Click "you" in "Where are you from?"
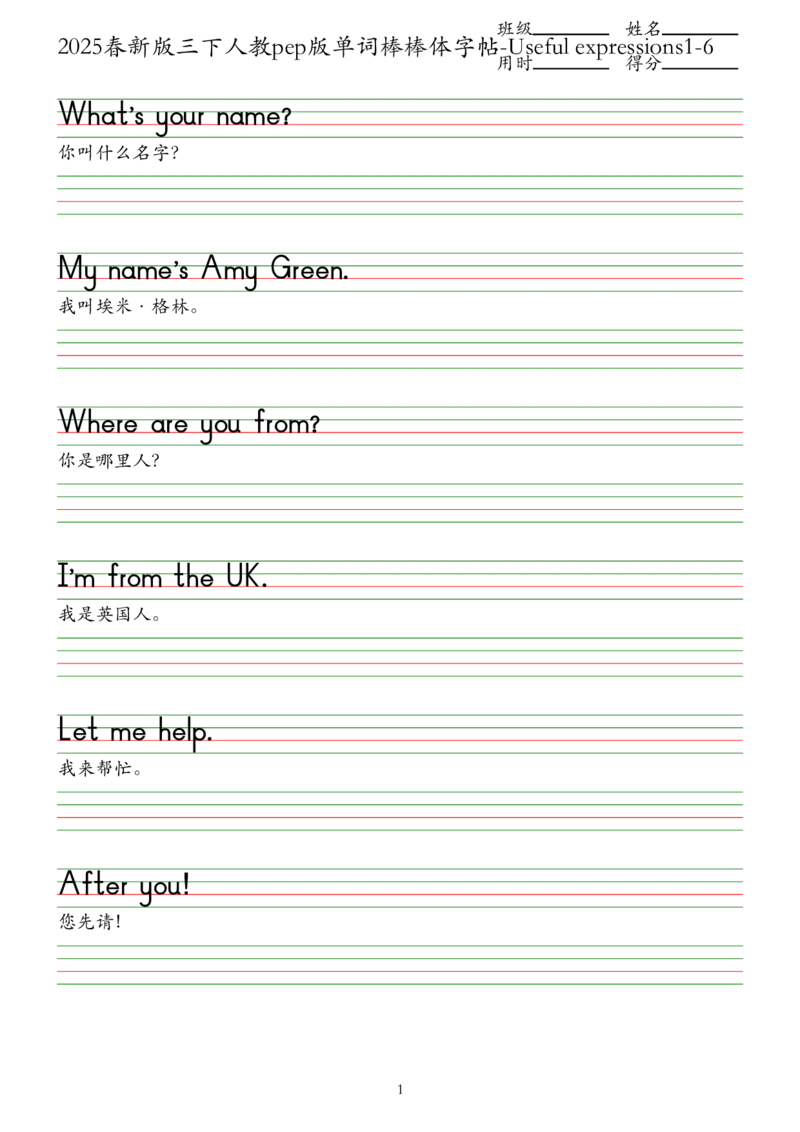 coord(220,427)
